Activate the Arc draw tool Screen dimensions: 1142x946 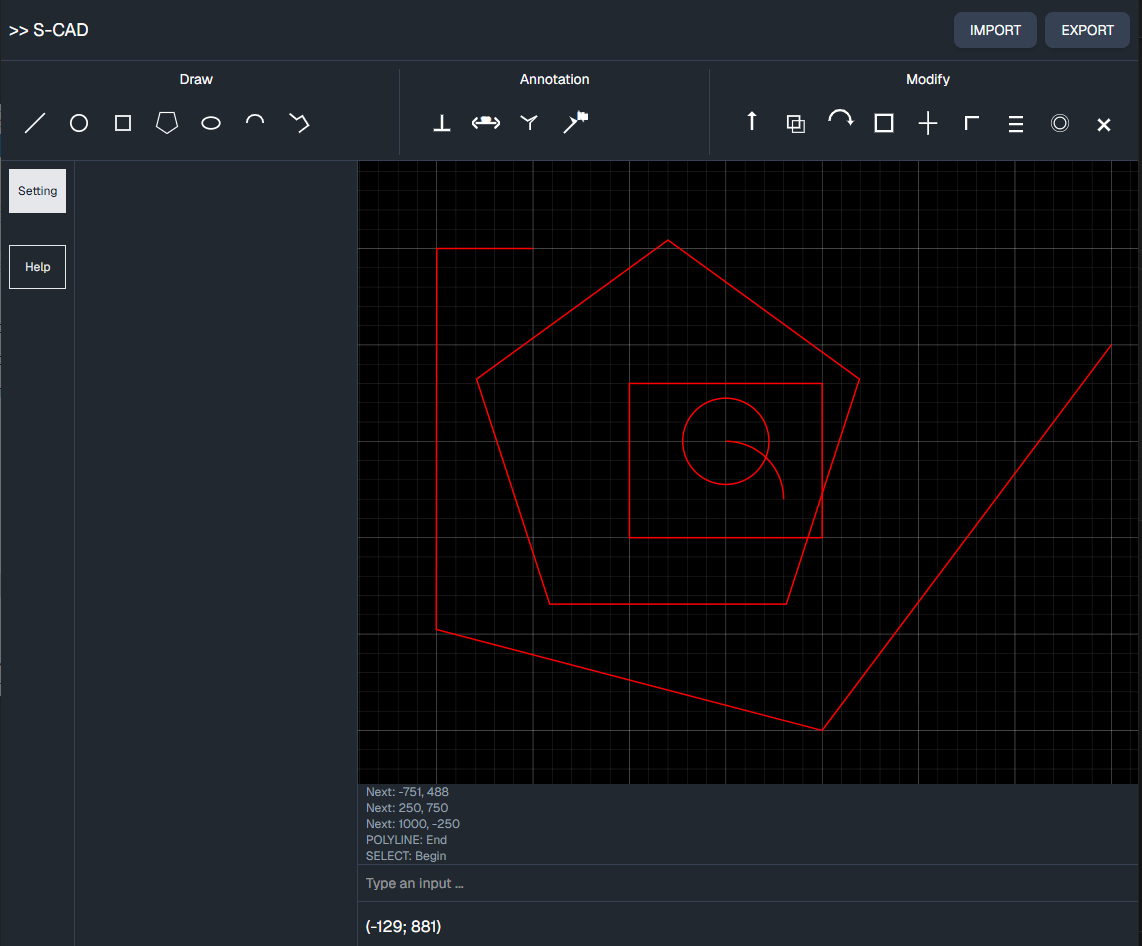point(255,121)
